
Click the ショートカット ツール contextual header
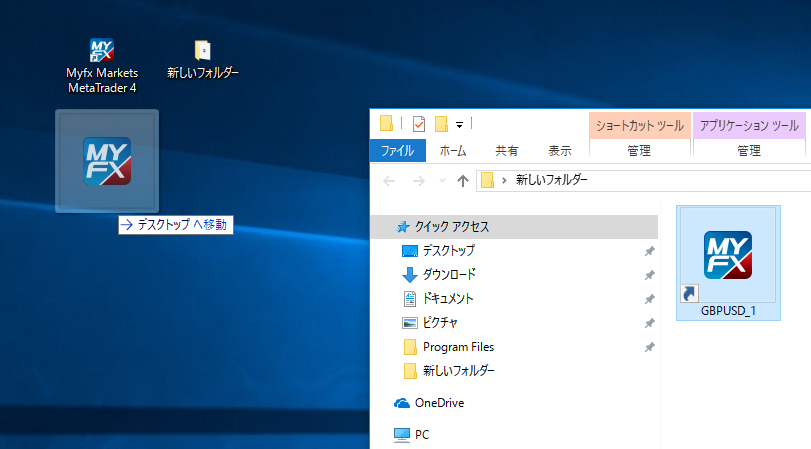[640, 126]
